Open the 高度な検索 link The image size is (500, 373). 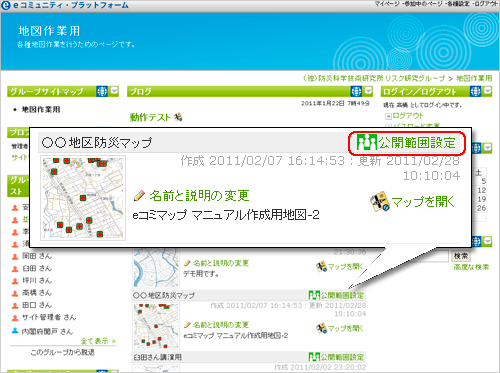pos(471,267)
